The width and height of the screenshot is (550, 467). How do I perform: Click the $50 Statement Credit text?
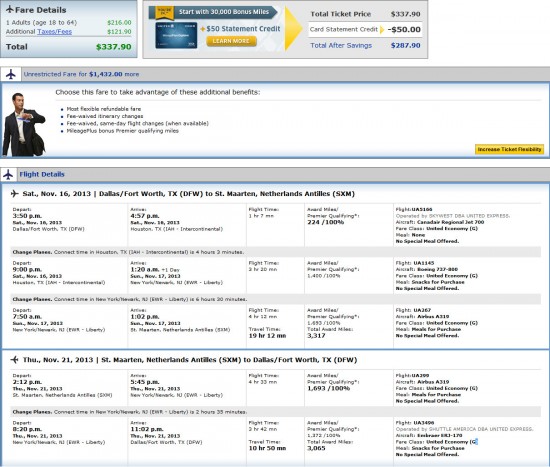[243, 29]
